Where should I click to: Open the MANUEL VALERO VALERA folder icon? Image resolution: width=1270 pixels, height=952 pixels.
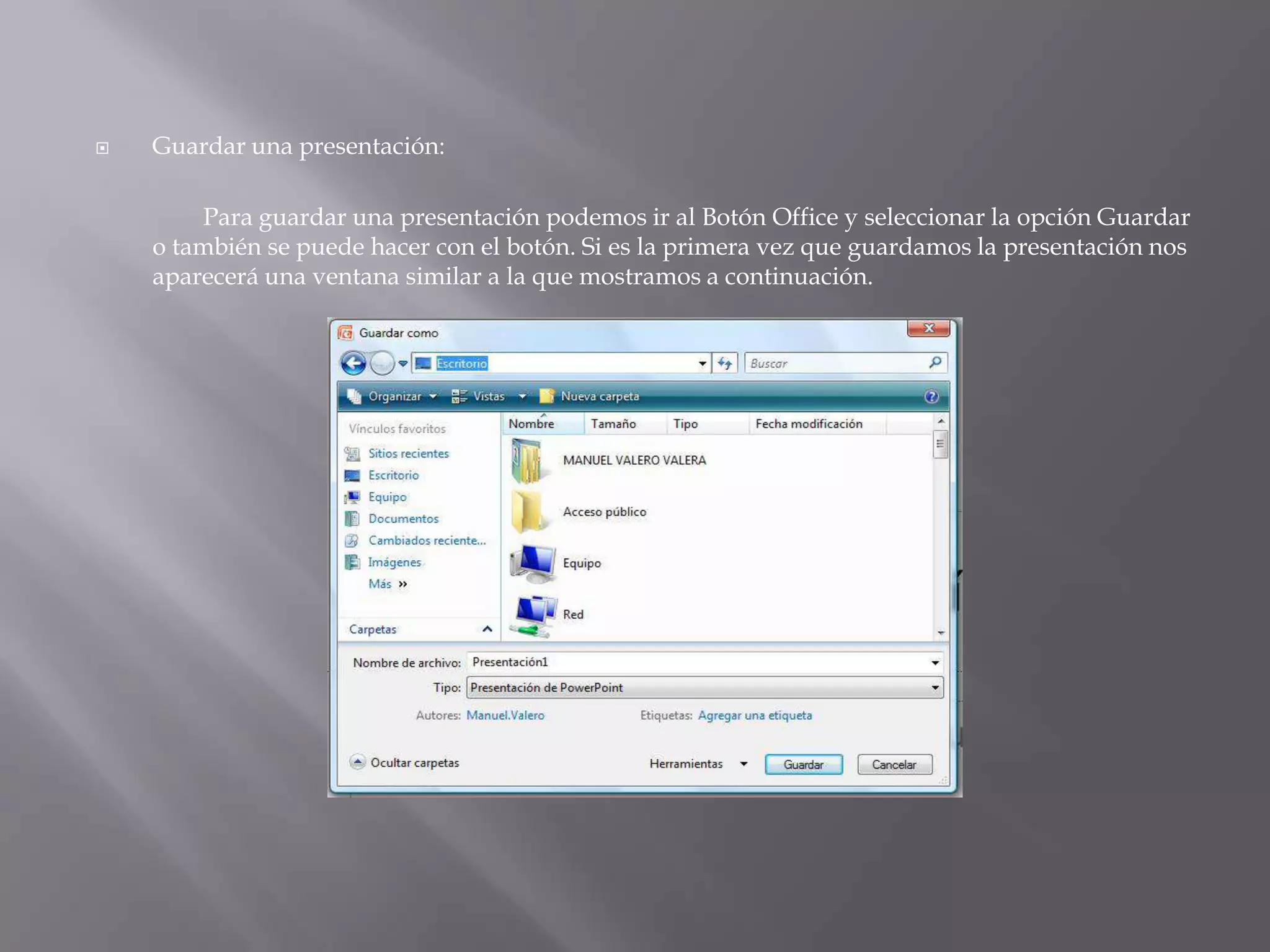pyautogui.click(x=527, y=461)
